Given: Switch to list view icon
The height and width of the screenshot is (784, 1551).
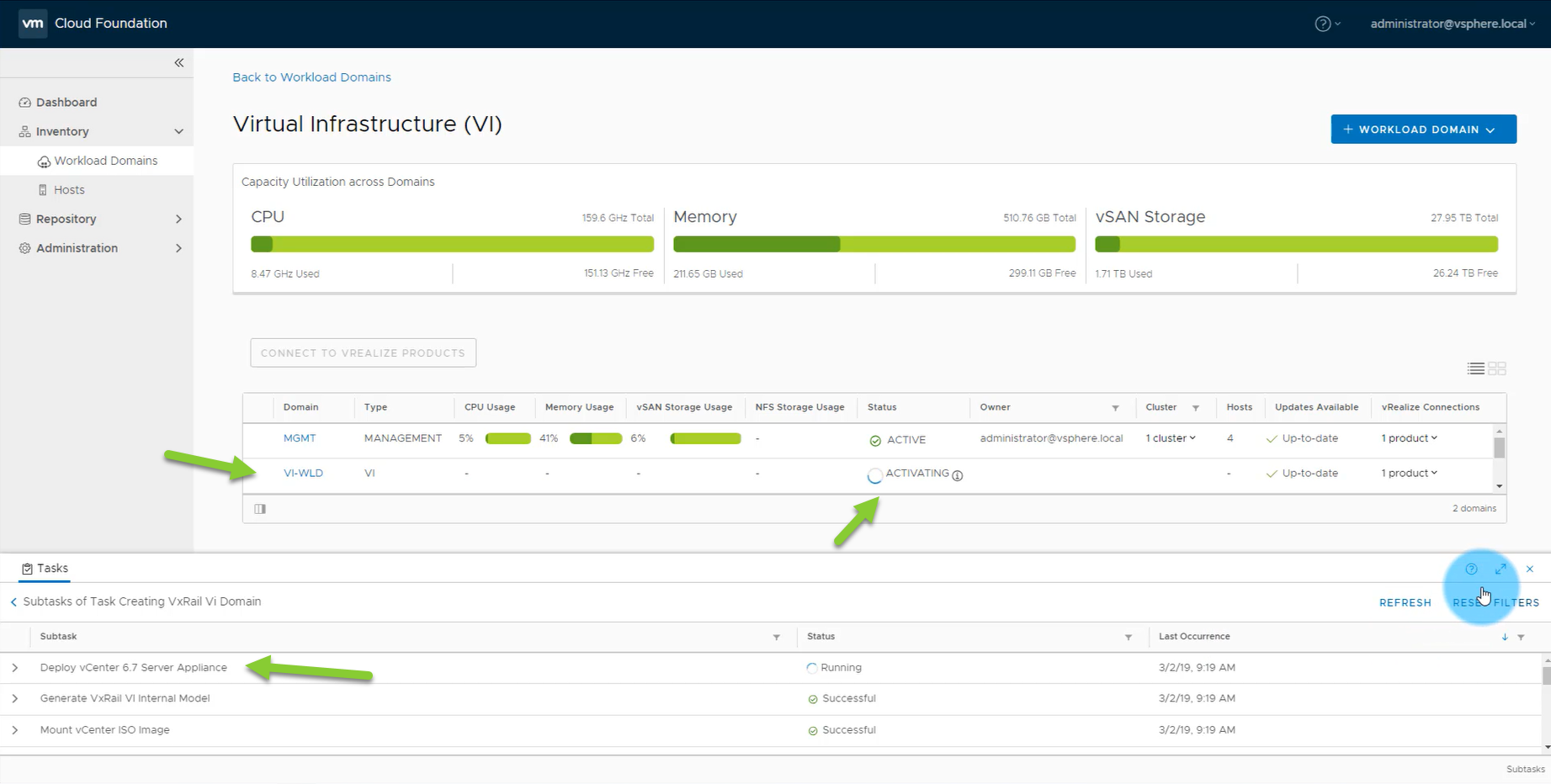Looking at the screenshot, I should point(1475,368).
